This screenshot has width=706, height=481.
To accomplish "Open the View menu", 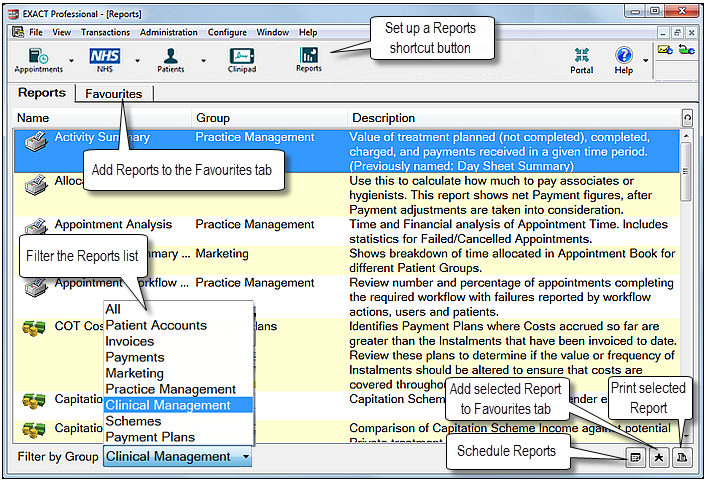I will click(x=61, y=32).
